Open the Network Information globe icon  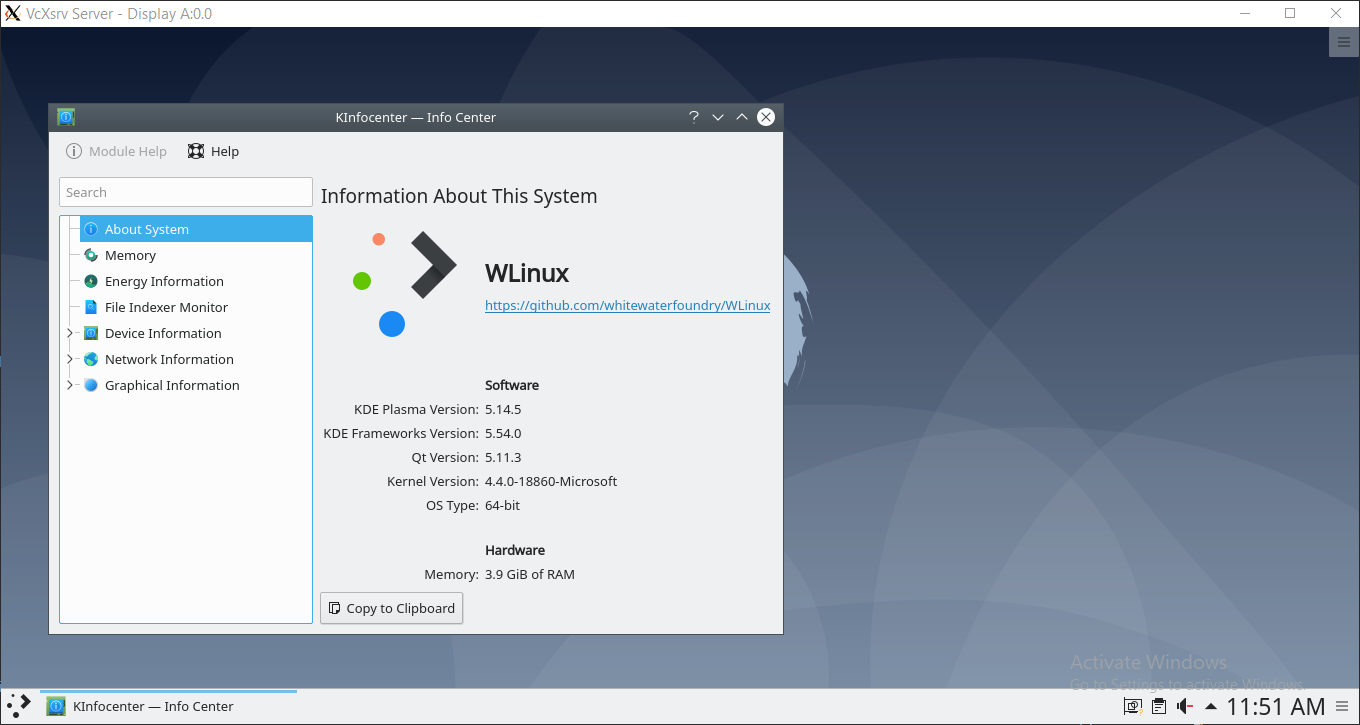pyautogui.click(x=91, y=359)
